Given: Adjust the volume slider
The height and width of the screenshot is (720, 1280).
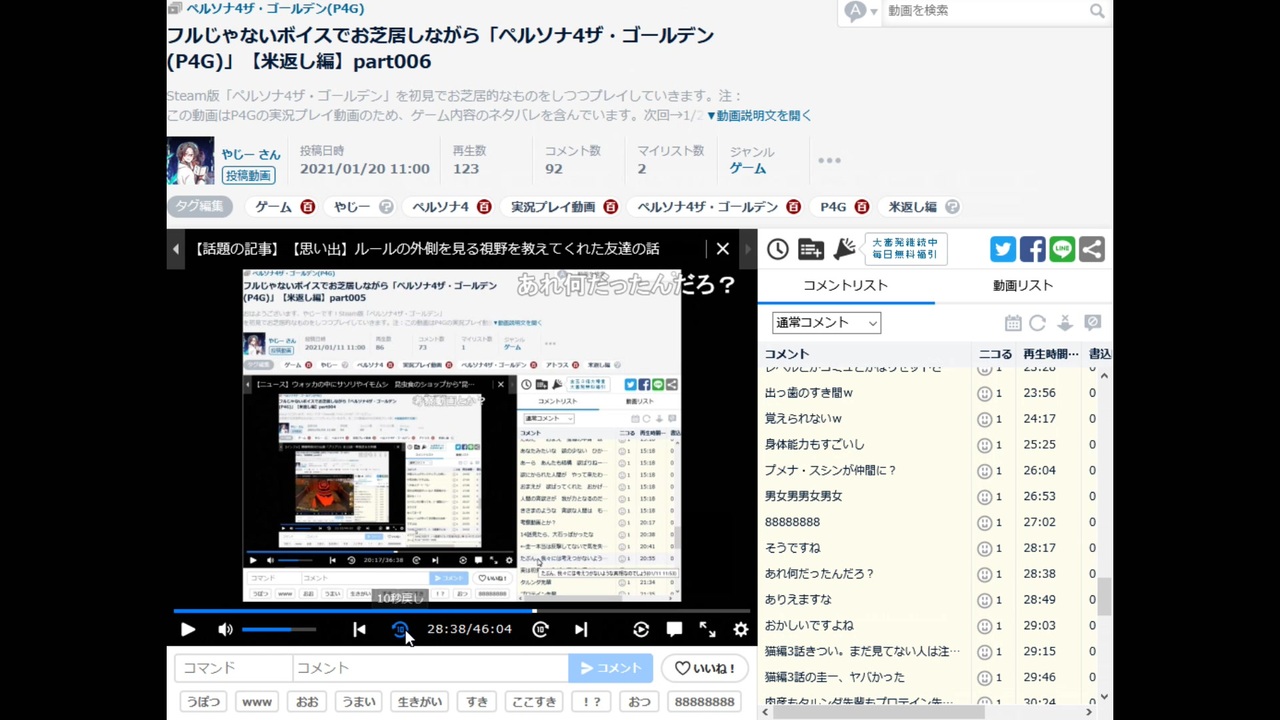Looking at the screenshot, I should coord(278,629).
